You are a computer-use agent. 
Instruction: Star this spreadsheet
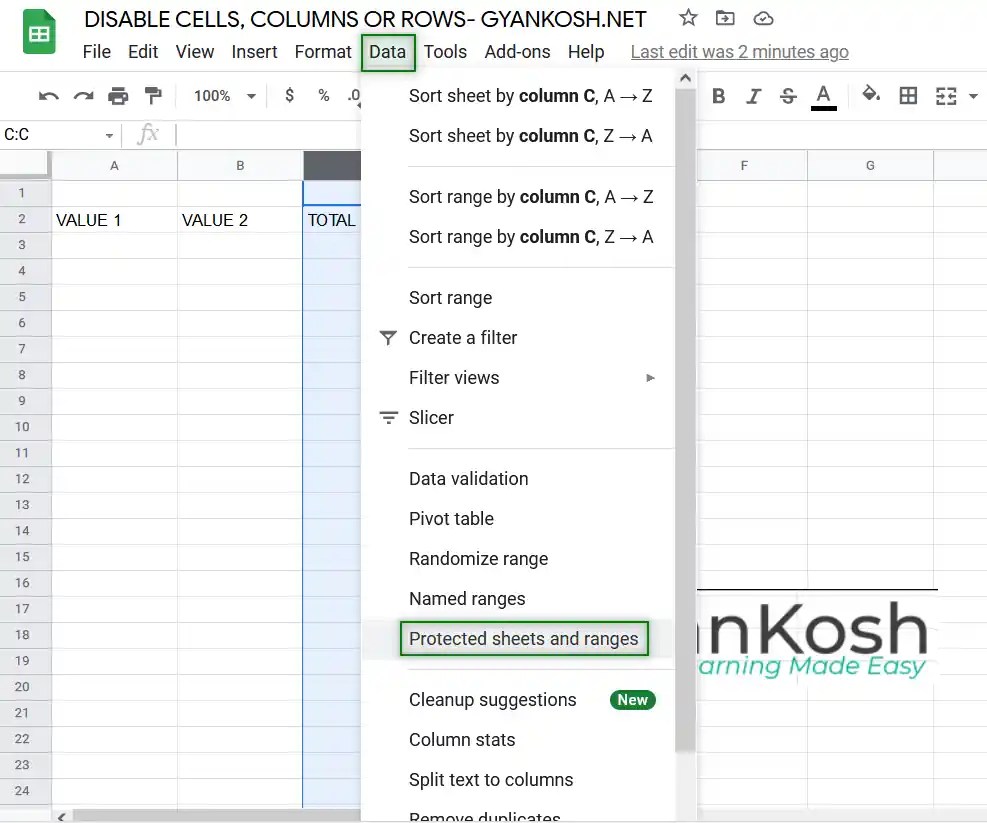687,18
